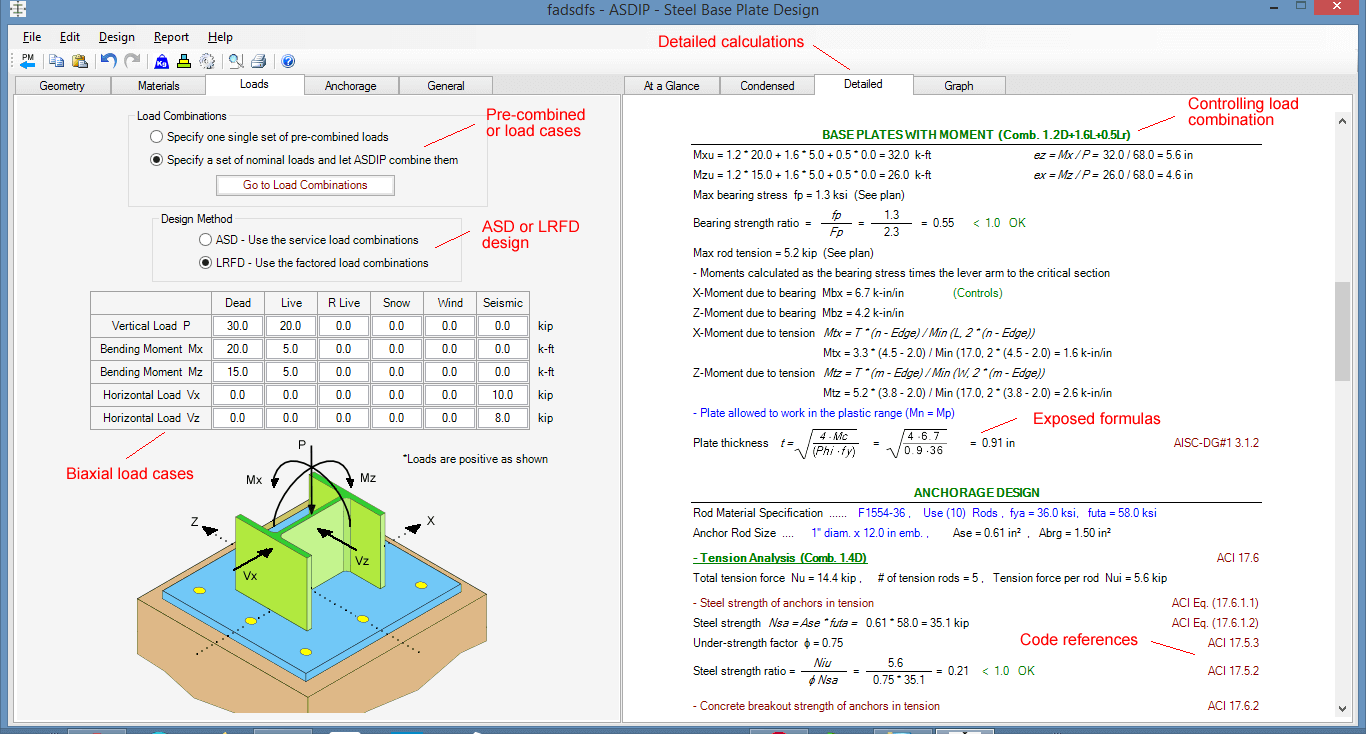Open the File menu
Viewport: 1366px width, 734px height.
pyautogui.click(x=32, y=37)
